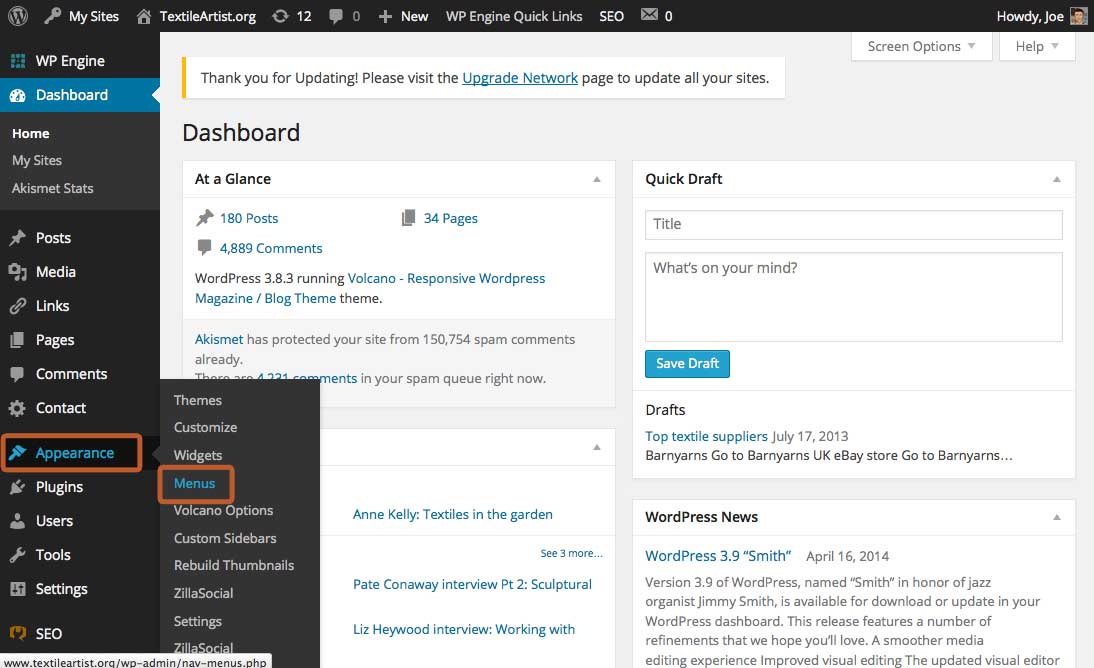This screenshot has width=1094, height=668.
Task: Click the Media icon in sidebar
Action: (17, 272)
